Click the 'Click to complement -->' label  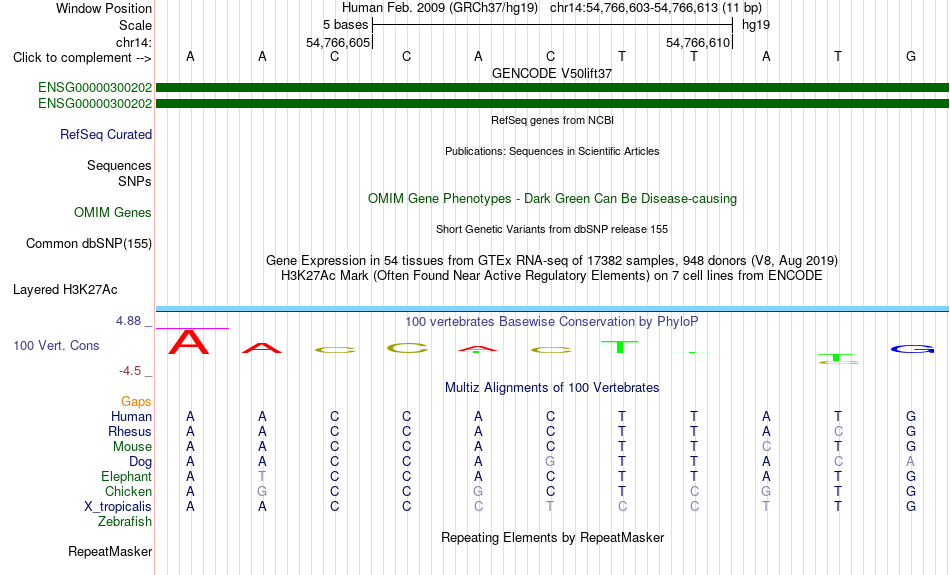(82, 58)
